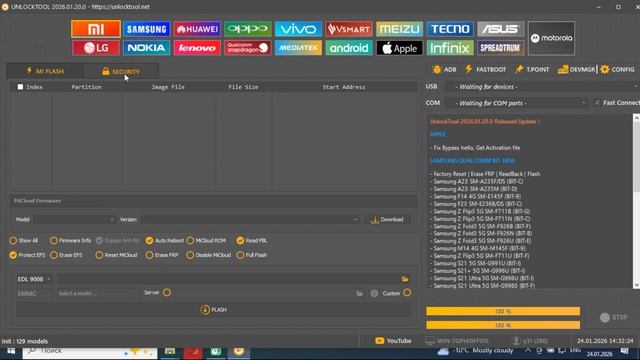Screen dimensions: 640x360
Task: Open the T.POINT test point viewer
Action: [532, 69]
